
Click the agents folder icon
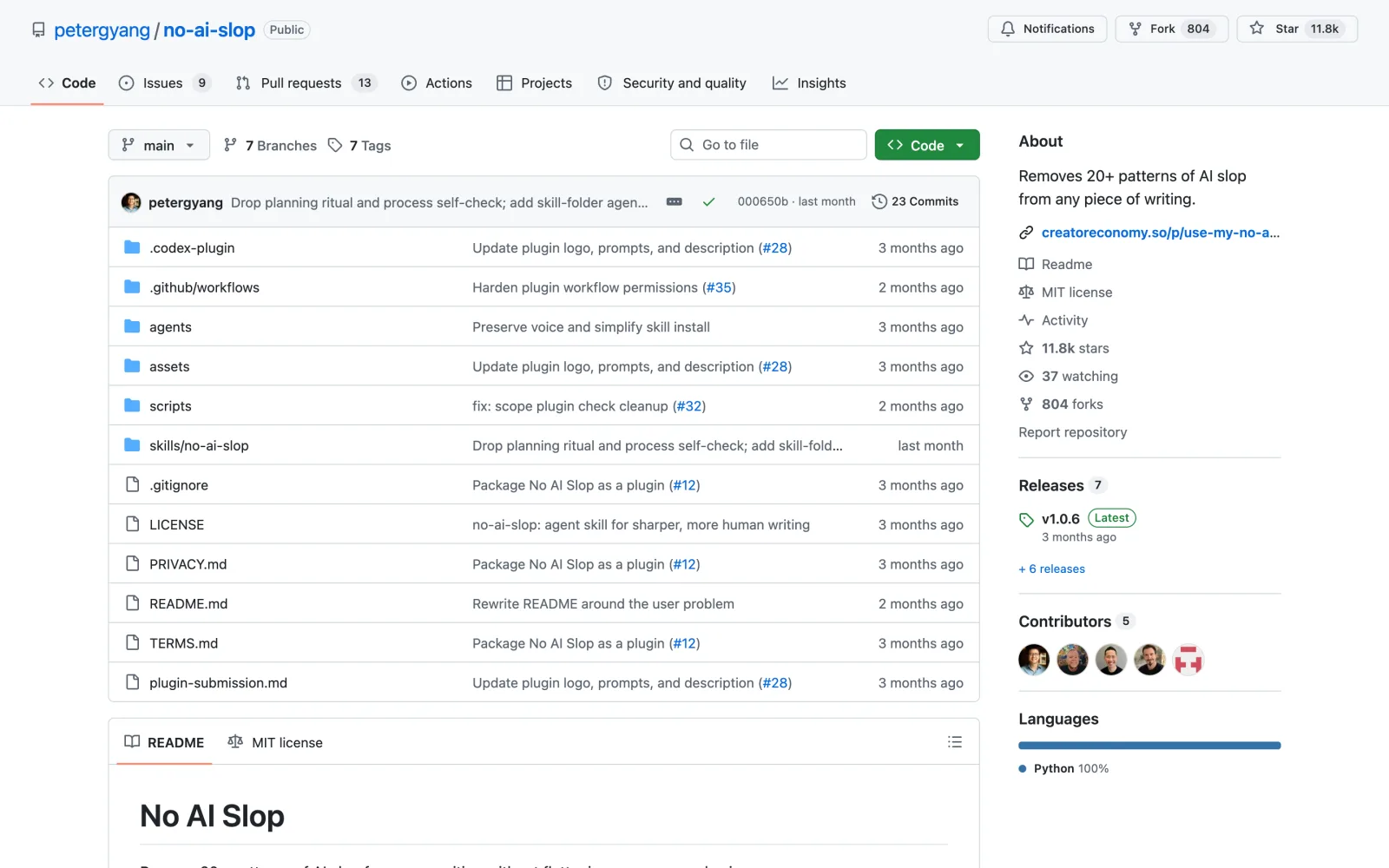[132, 326]
